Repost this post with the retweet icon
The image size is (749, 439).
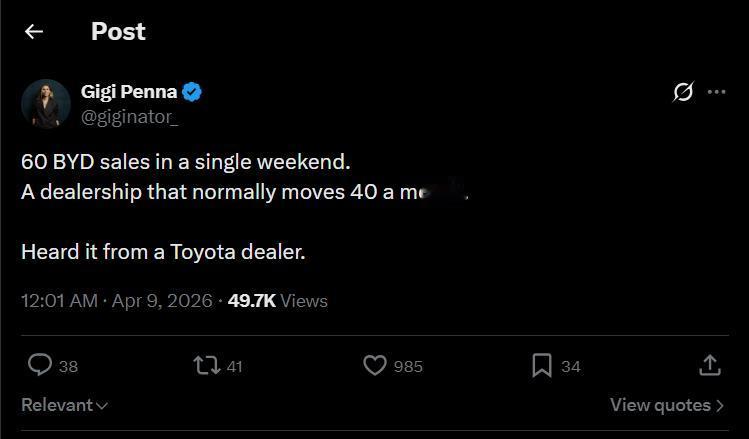[207, 366]
